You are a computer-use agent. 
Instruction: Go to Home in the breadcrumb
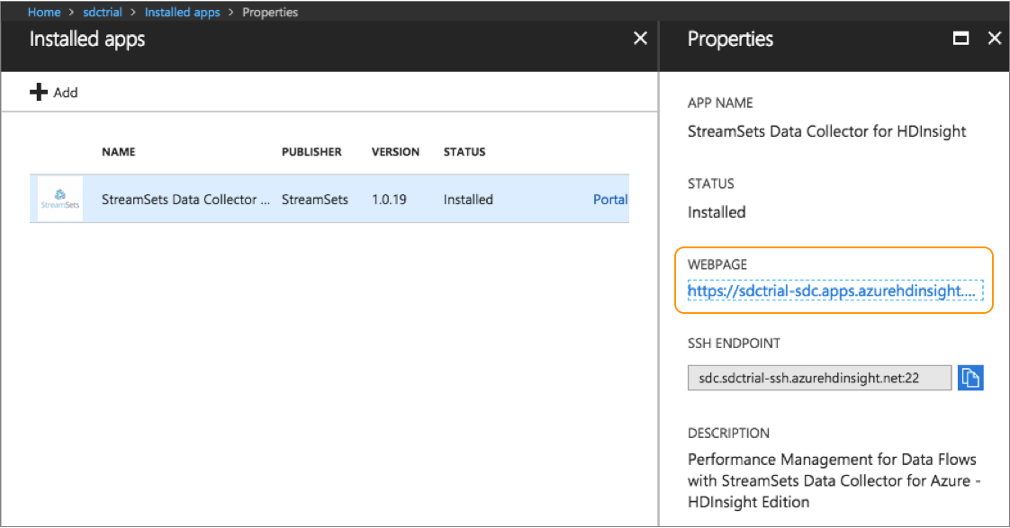(x=44, y=12)
